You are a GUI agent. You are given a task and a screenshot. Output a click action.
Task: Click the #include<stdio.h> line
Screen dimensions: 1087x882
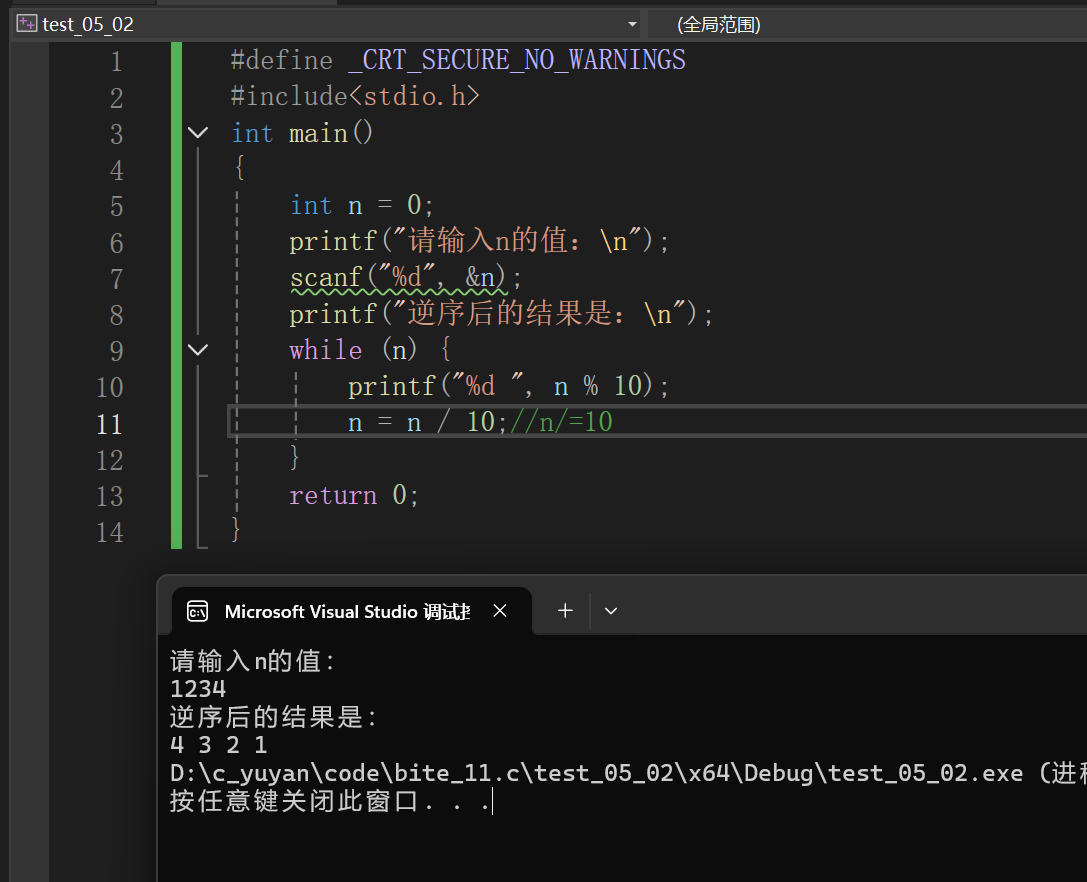355,96
